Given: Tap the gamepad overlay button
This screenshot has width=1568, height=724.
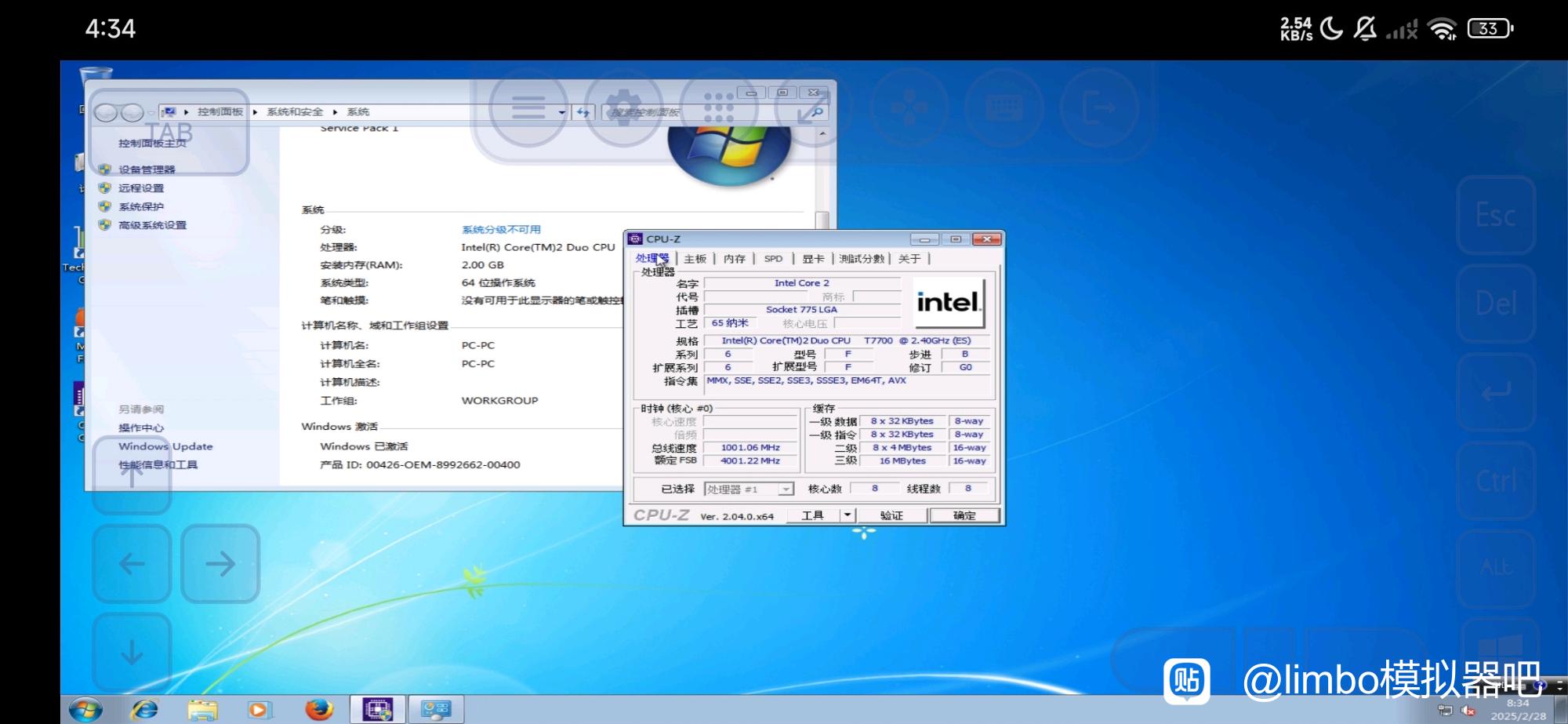Looking at the screenshot, I should pyautogui.click(x=909, y=107).
